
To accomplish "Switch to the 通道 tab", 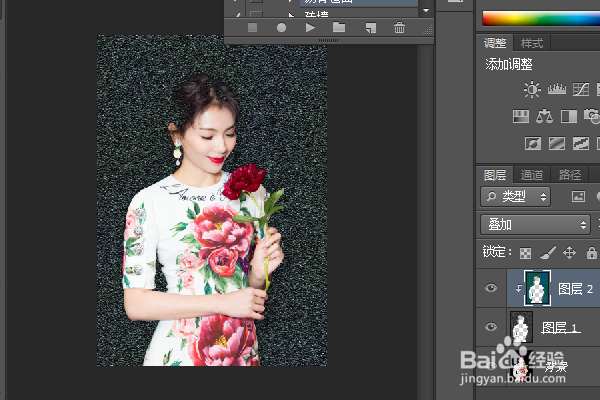I will click(x=532, y=175).
